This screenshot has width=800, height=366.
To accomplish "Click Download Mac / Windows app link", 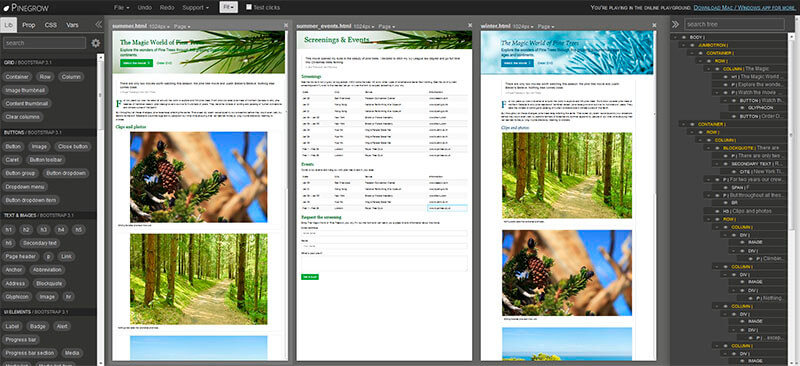I will pyautogui.click(x=744, y=8).
